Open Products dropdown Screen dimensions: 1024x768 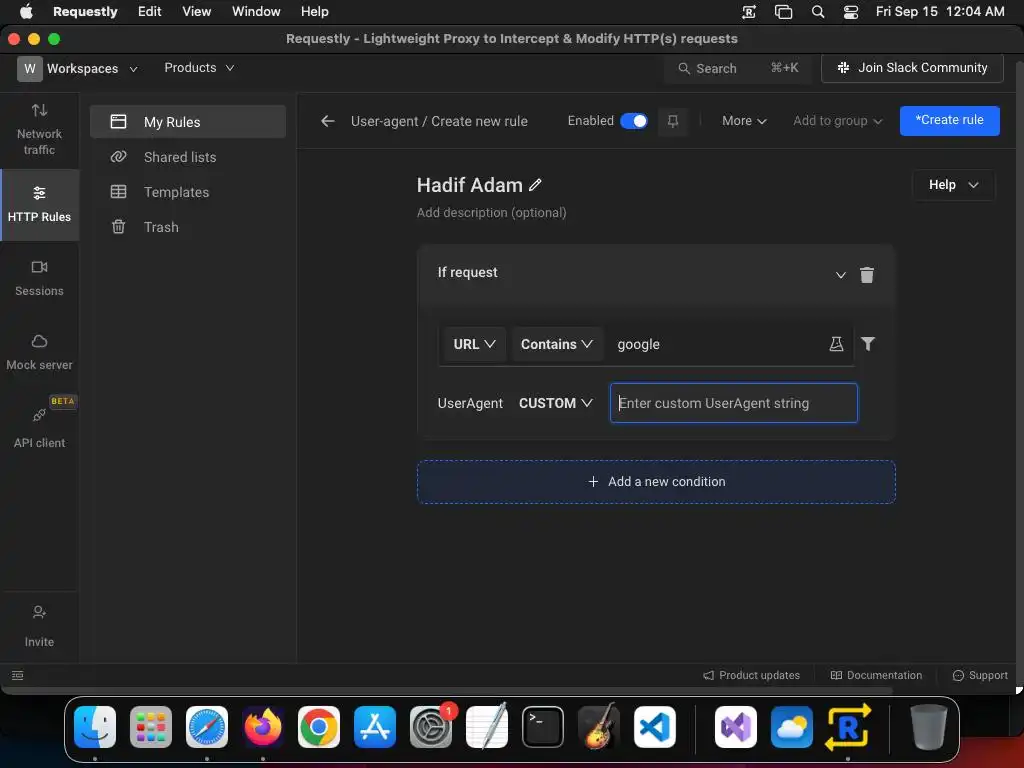coord(199,68)
